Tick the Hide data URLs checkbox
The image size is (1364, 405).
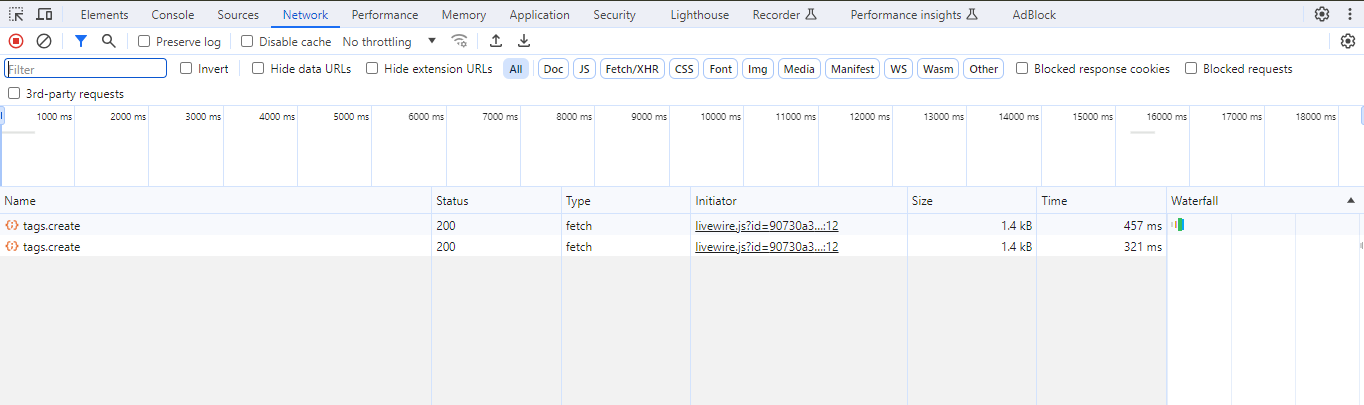tap(258, 69)
